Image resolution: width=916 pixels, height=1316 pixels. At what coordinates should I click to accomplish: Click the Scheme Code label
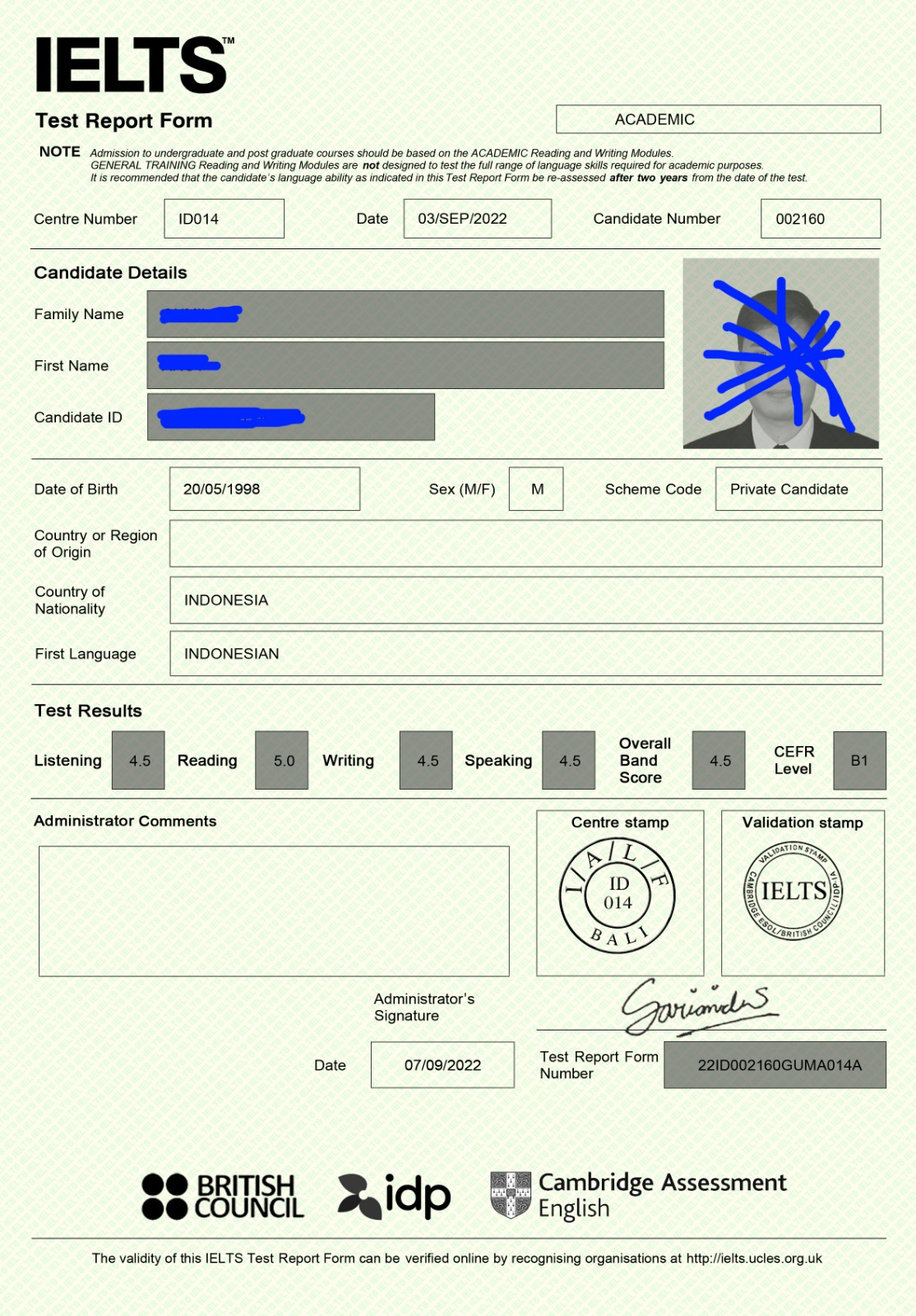click(x=653, y=489)
